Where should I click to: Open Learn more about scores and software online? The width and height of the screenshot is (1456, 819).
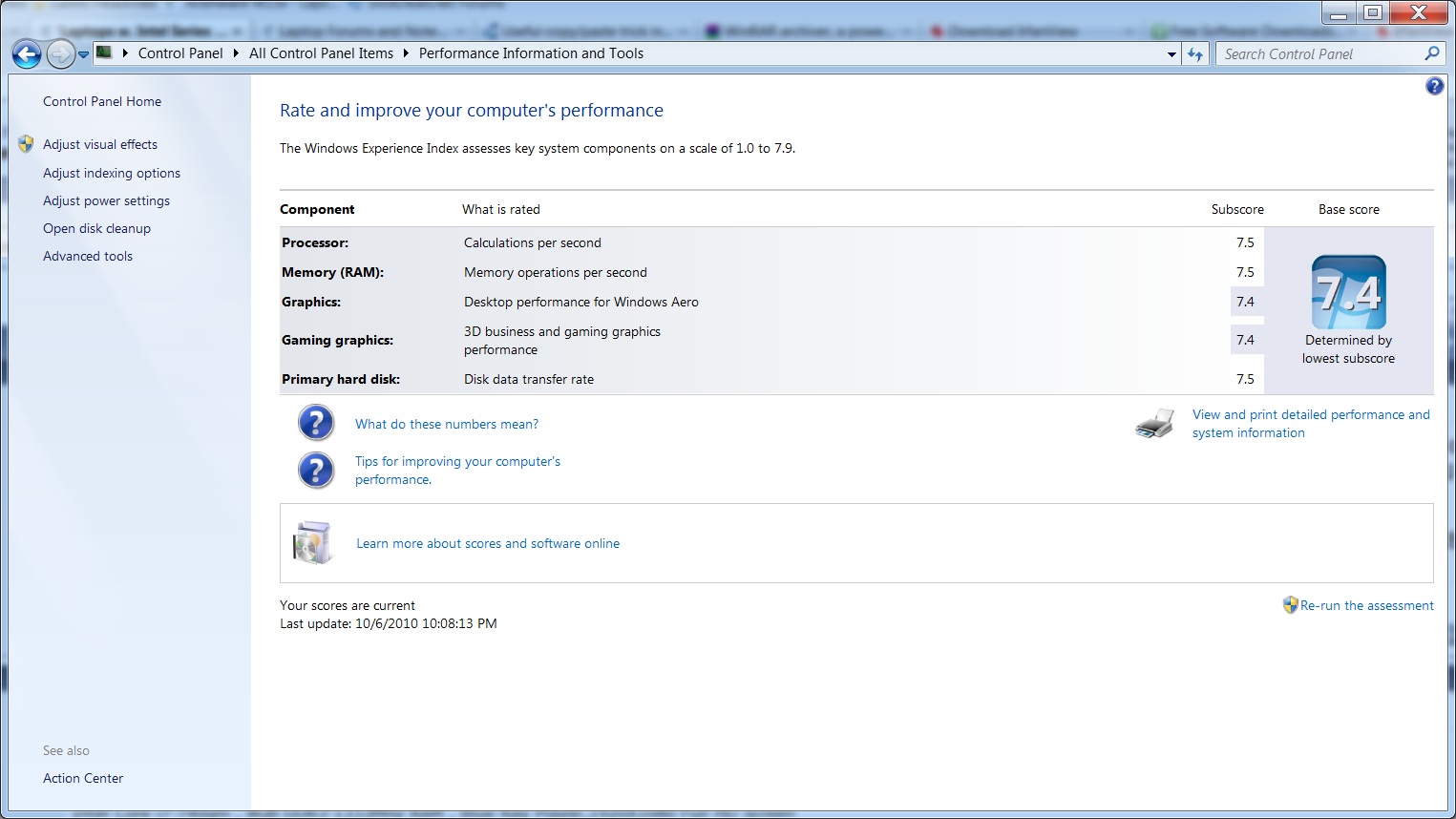tap(488, 543)
